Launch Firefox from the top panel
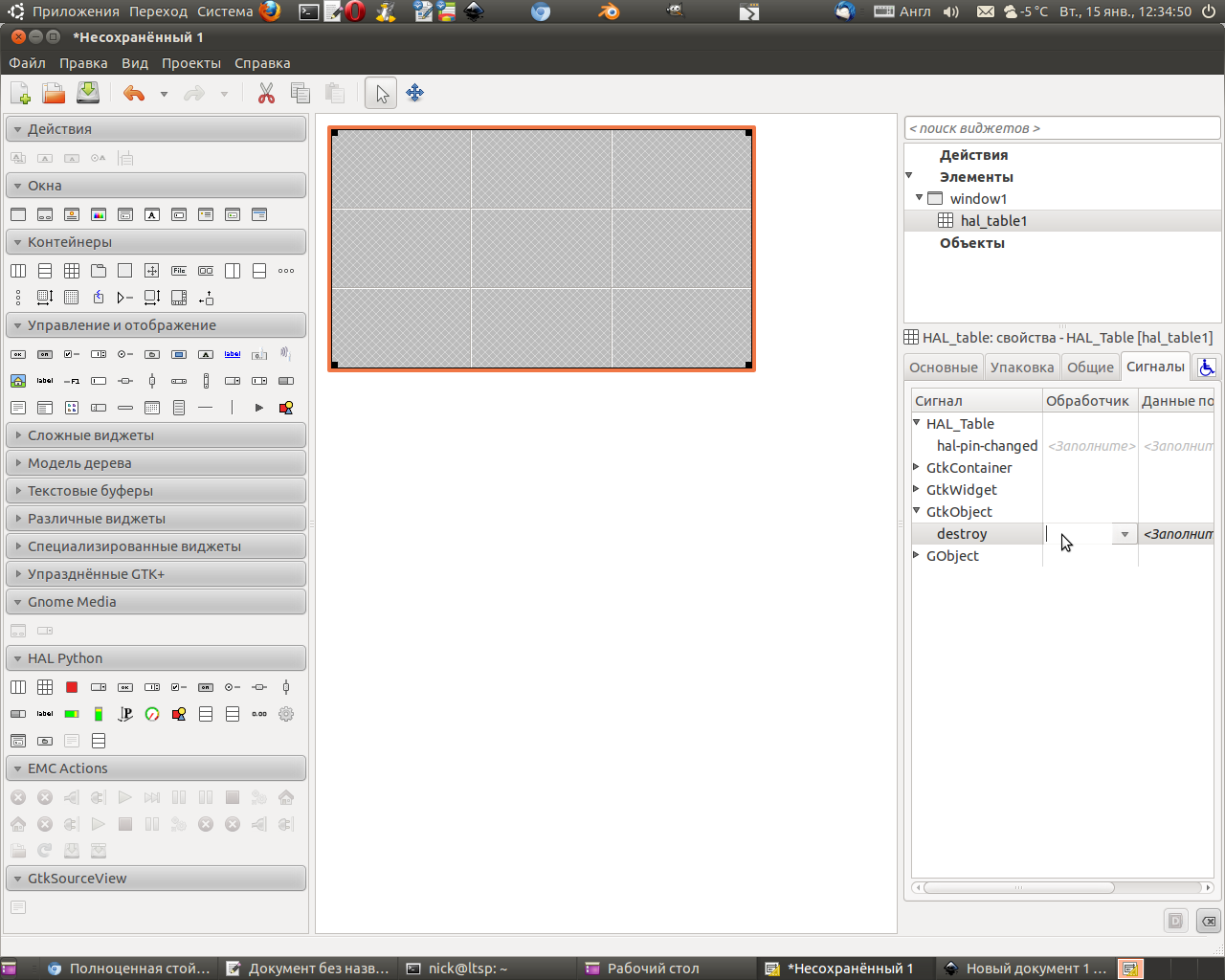Image resolution: width=1225 pixels, height=980 pixels. [x=270, y=11]
